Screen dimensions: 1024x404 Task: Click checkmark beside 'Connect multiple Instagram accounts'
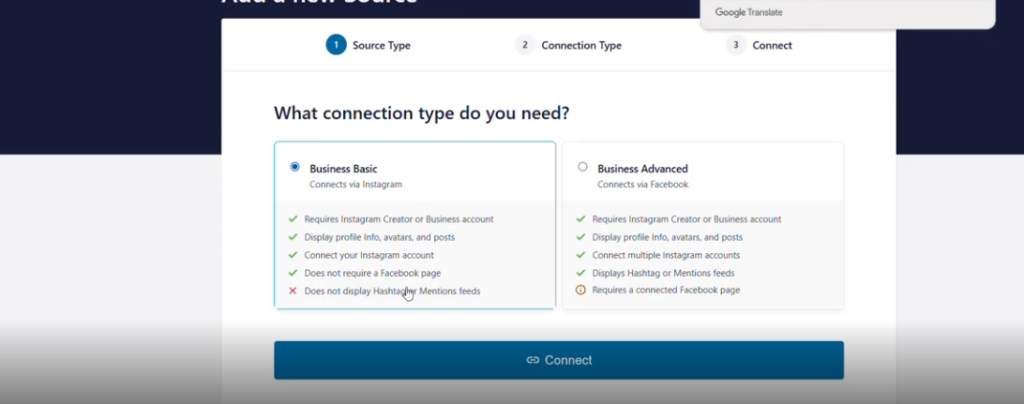tap(581, 255)
